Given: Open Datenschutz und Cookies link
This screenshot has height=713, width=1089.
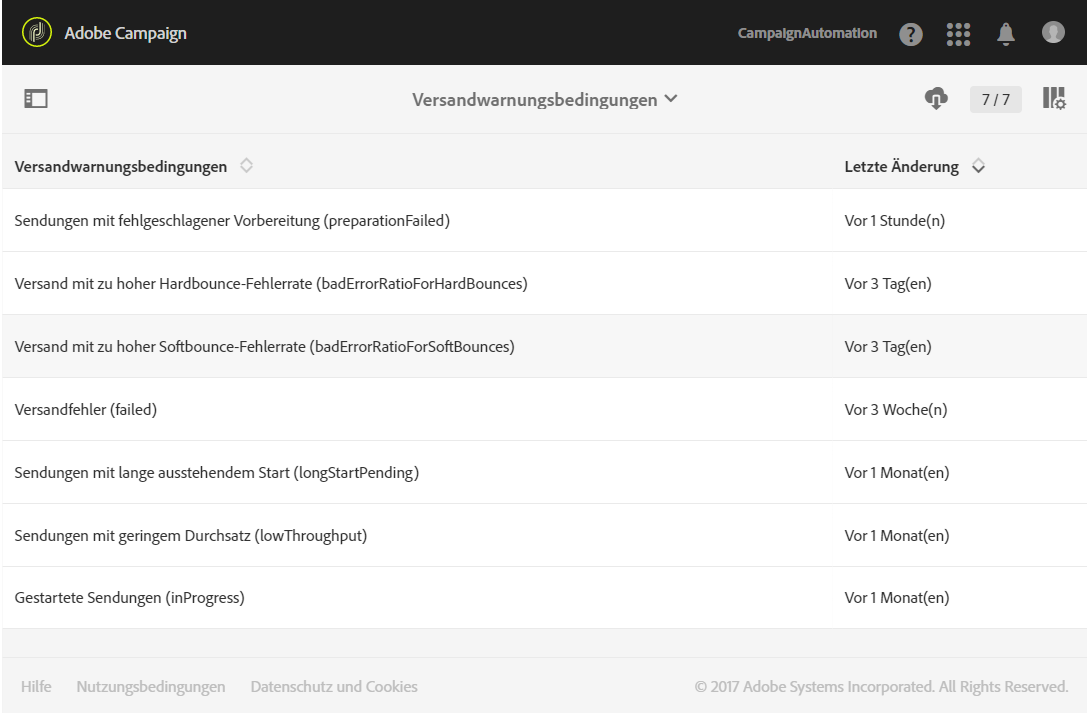Looking at the screenshot, I should (x=334, y=686).
